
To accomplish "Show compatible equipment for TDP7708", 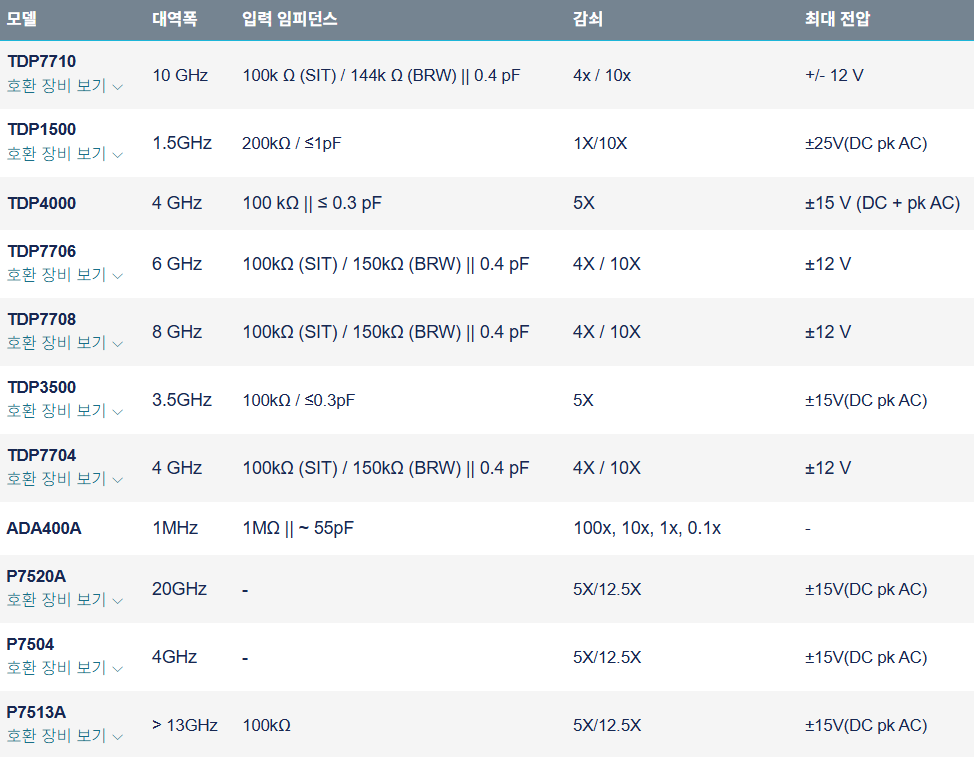I will pyautogui.click(x=65, y=343).
